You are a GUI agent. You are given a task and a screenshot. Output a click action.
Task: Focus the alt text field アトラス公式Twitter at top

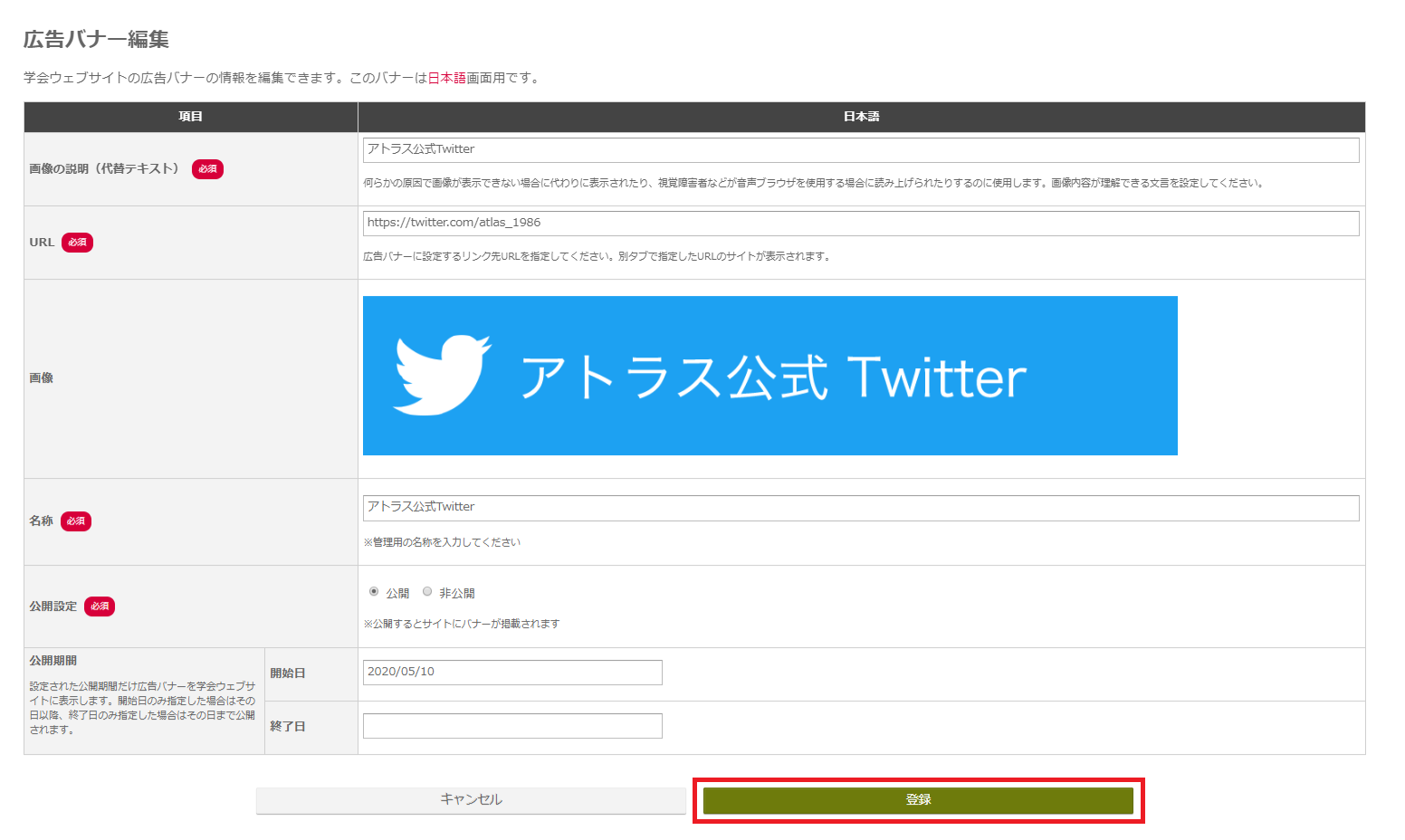click(x=861, y=150)
